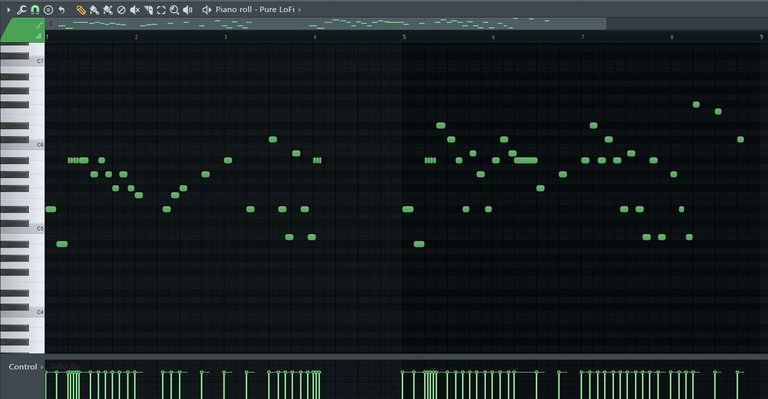Select the Draw pencil tool
Viewport: 768px width, 399px height.
[x=81, y=9]
